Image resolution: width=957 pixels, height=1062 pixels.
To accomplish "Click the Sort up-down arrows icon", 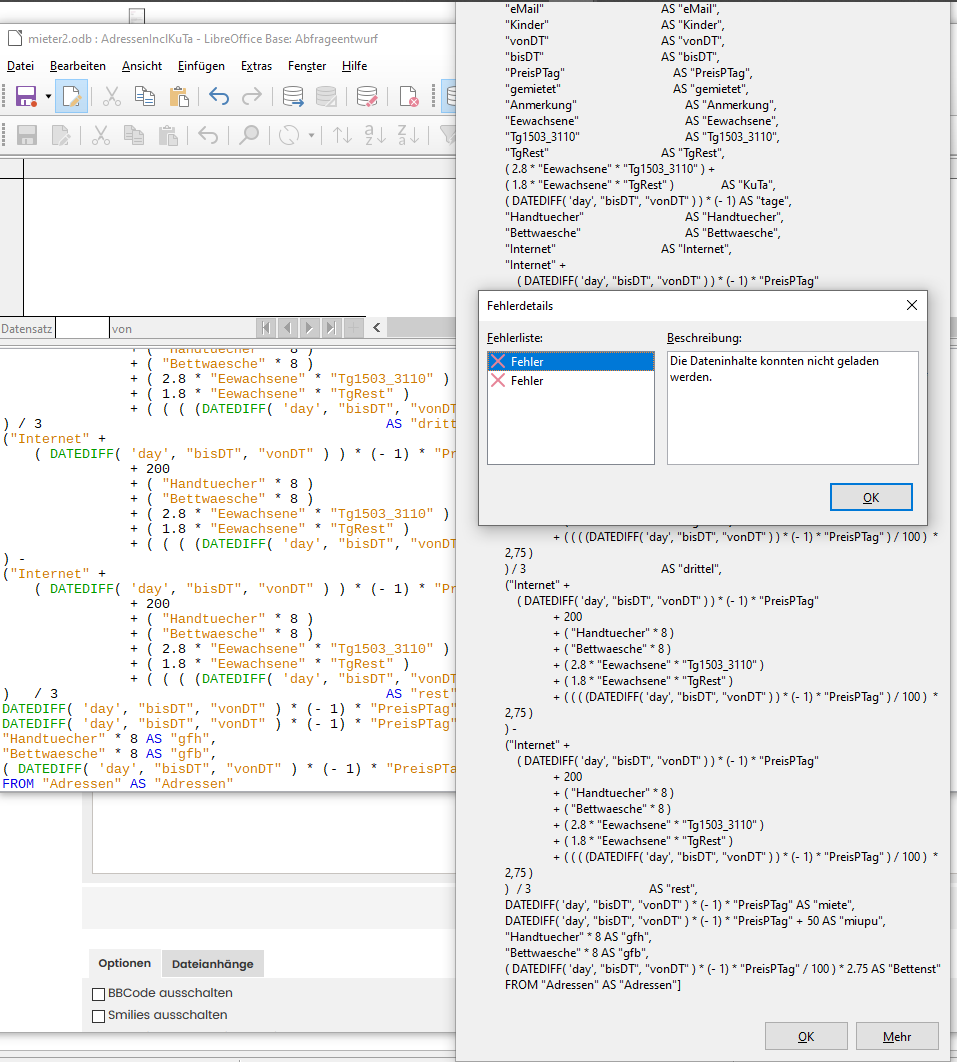I will tap(343, 135).
